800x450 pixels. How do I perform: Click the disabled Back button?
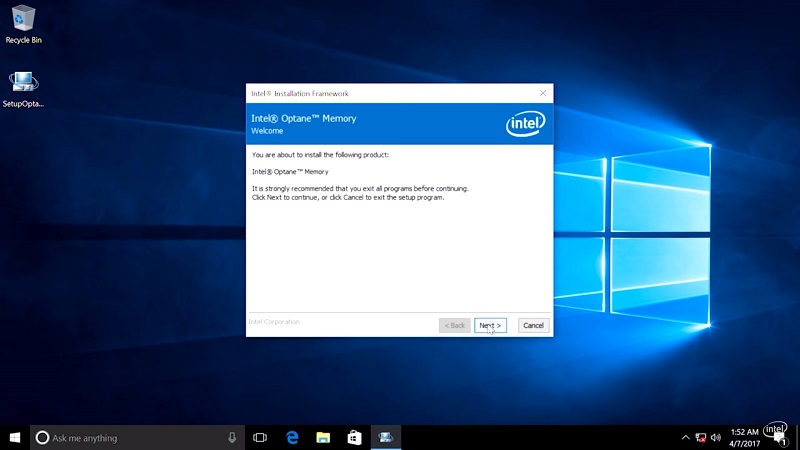tap(454, 325)
